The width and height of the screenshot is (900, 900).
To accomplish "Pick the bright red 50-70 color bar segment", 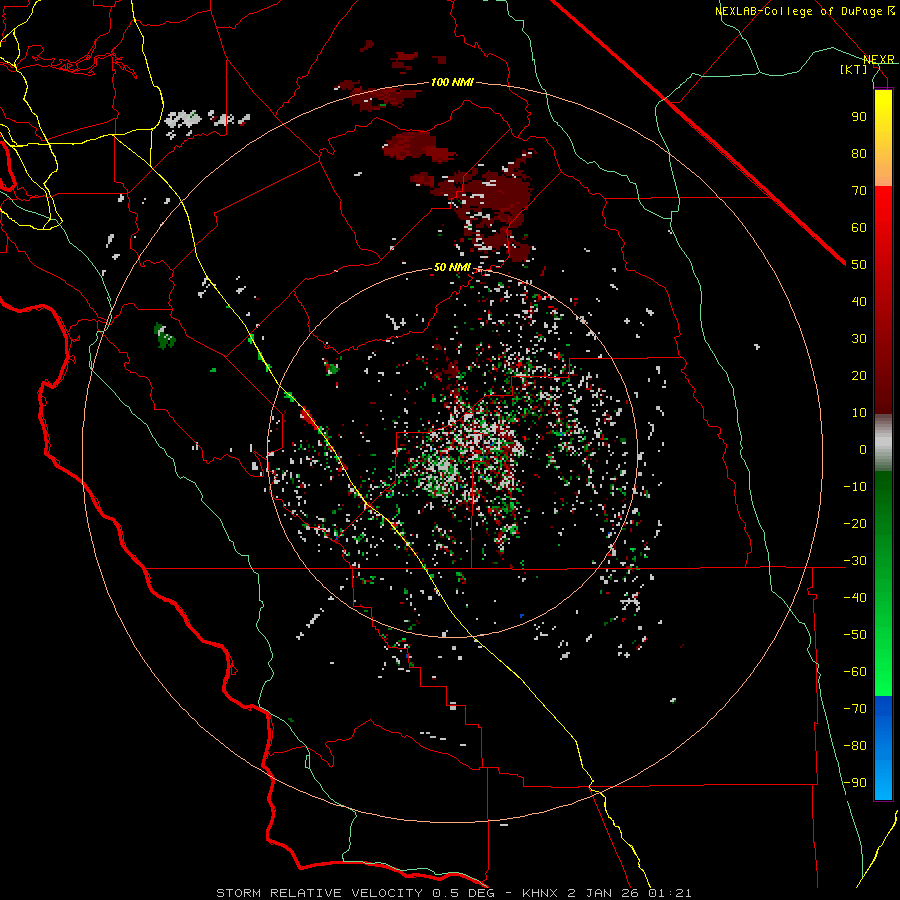I will (x=883, y=224).
